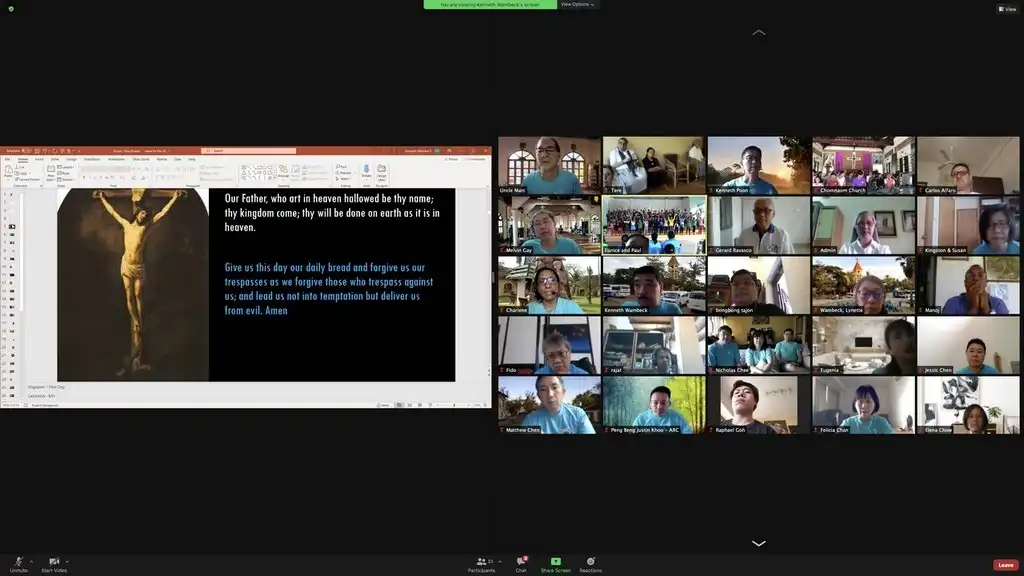The width and height of the screenshot is (1024, 576).
Task: Click the Dictate microphone icon in PowerPoint
Action: coord(366,172)
